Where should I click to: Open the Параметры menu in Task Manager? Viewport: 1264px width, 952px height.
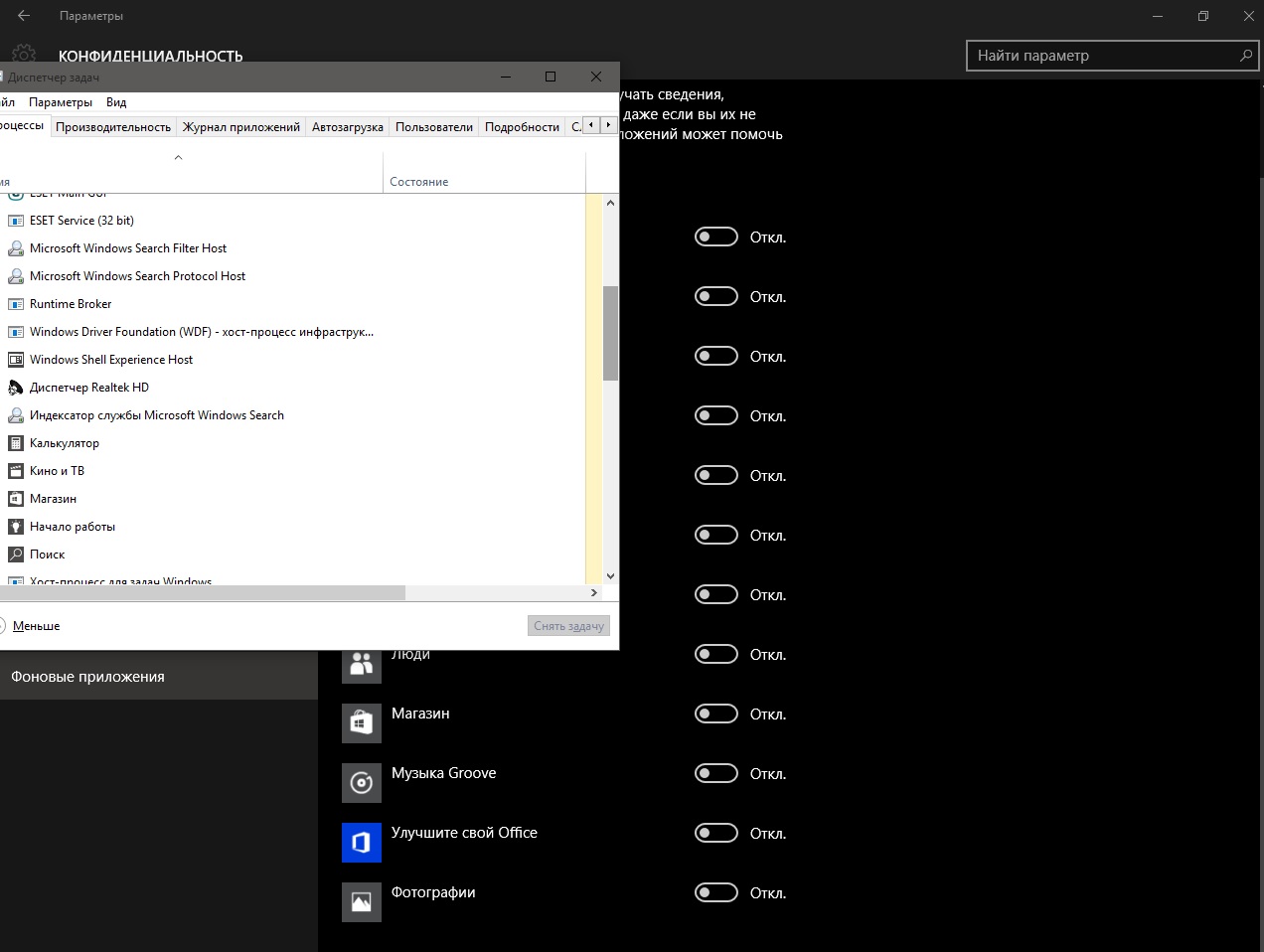pyautogui.click(x=61, y=102)
